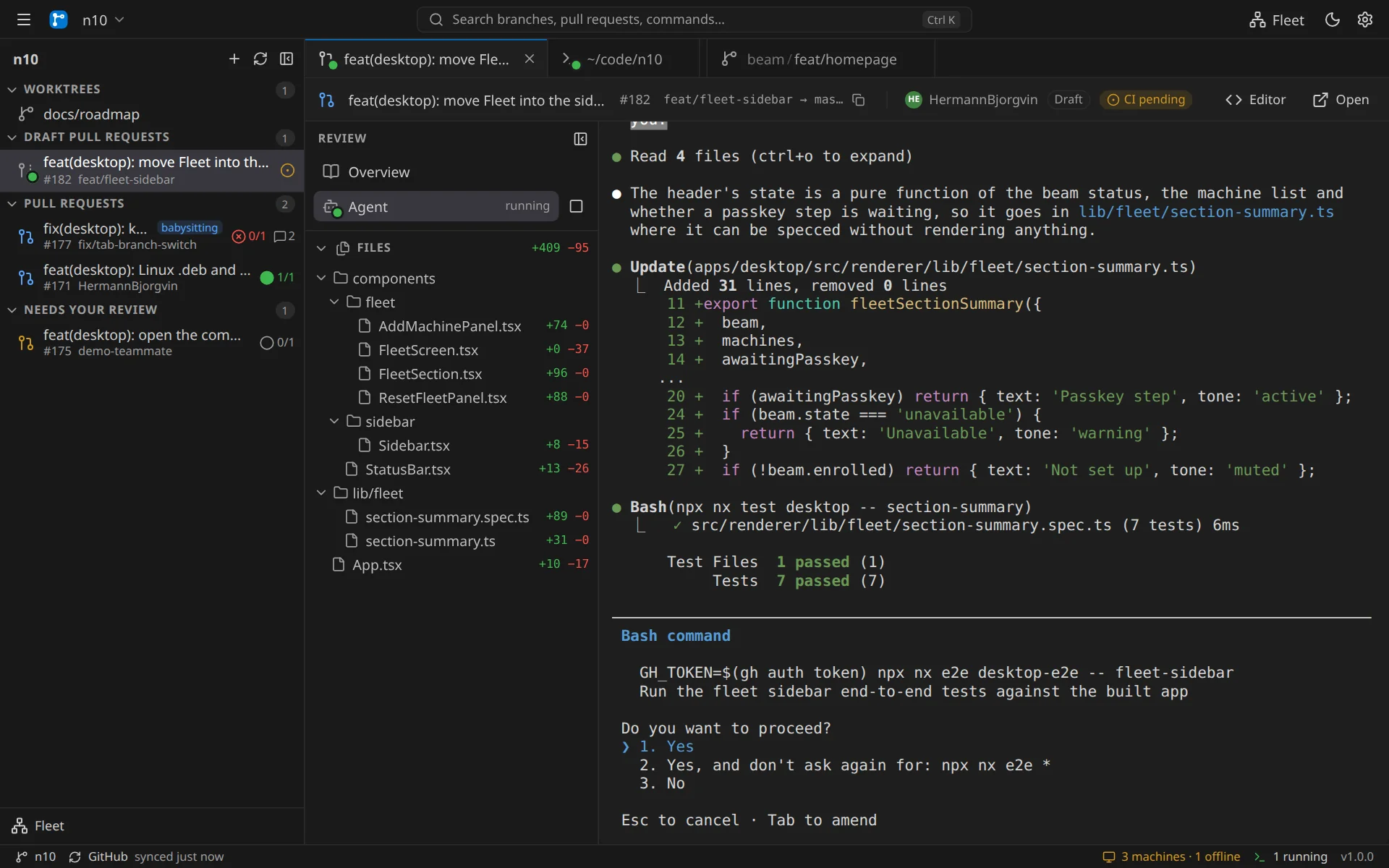Collapse the left sidebar panel
1389x868 pixels.
click(x=286, y=59)
